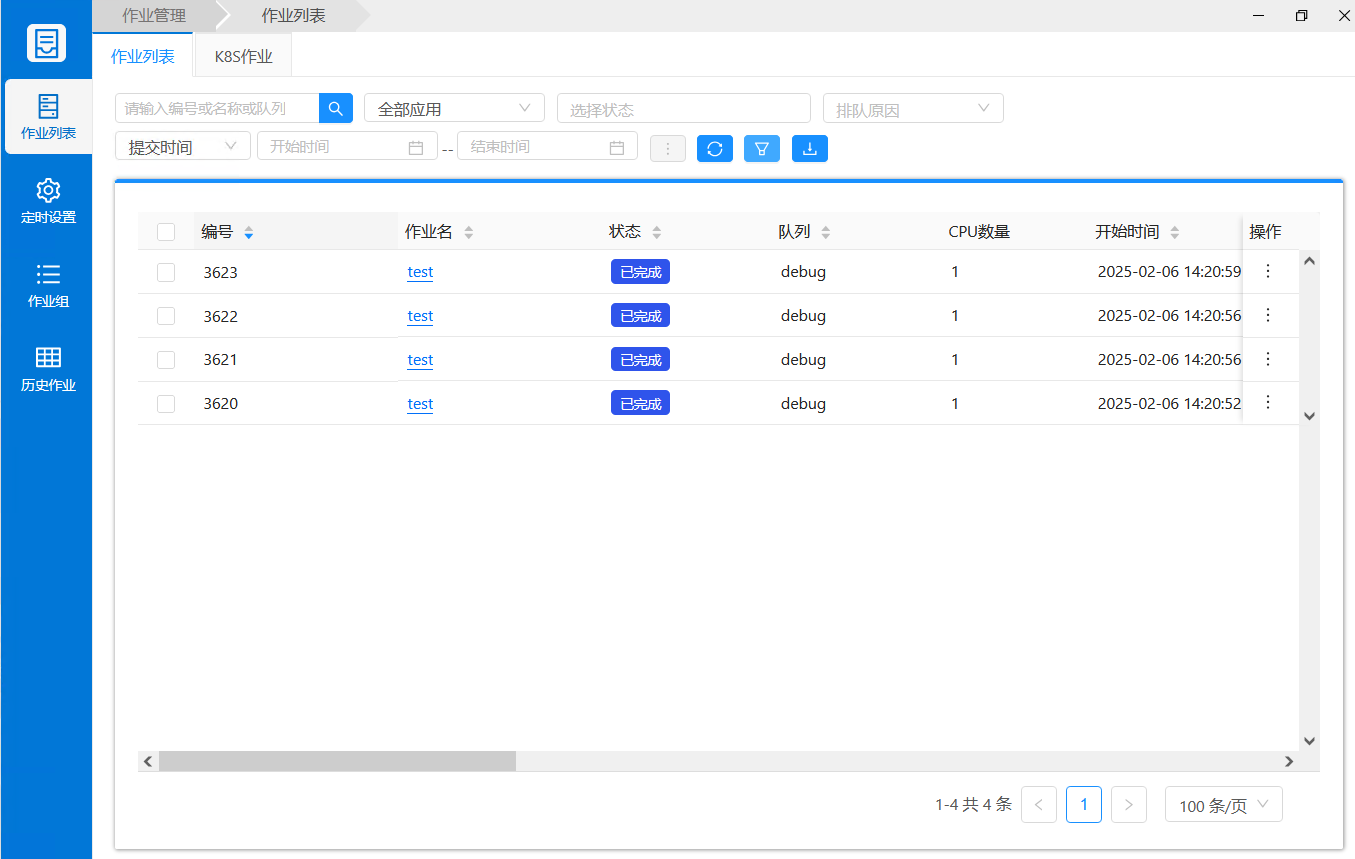Click the download export icon button
The height and width of the screenshot is (859, 1355).
pyautogui.click(x=810, y=148)
